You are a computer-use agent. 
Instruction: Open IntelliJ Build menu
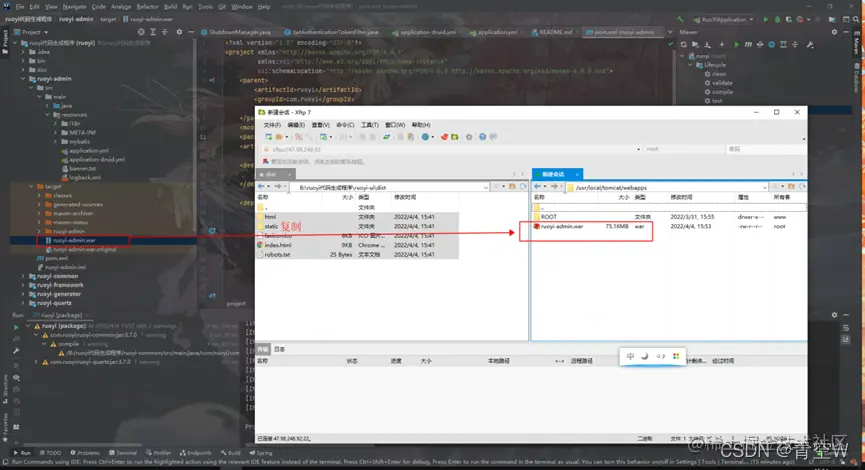pyautogui.click(x=170, y=7)
